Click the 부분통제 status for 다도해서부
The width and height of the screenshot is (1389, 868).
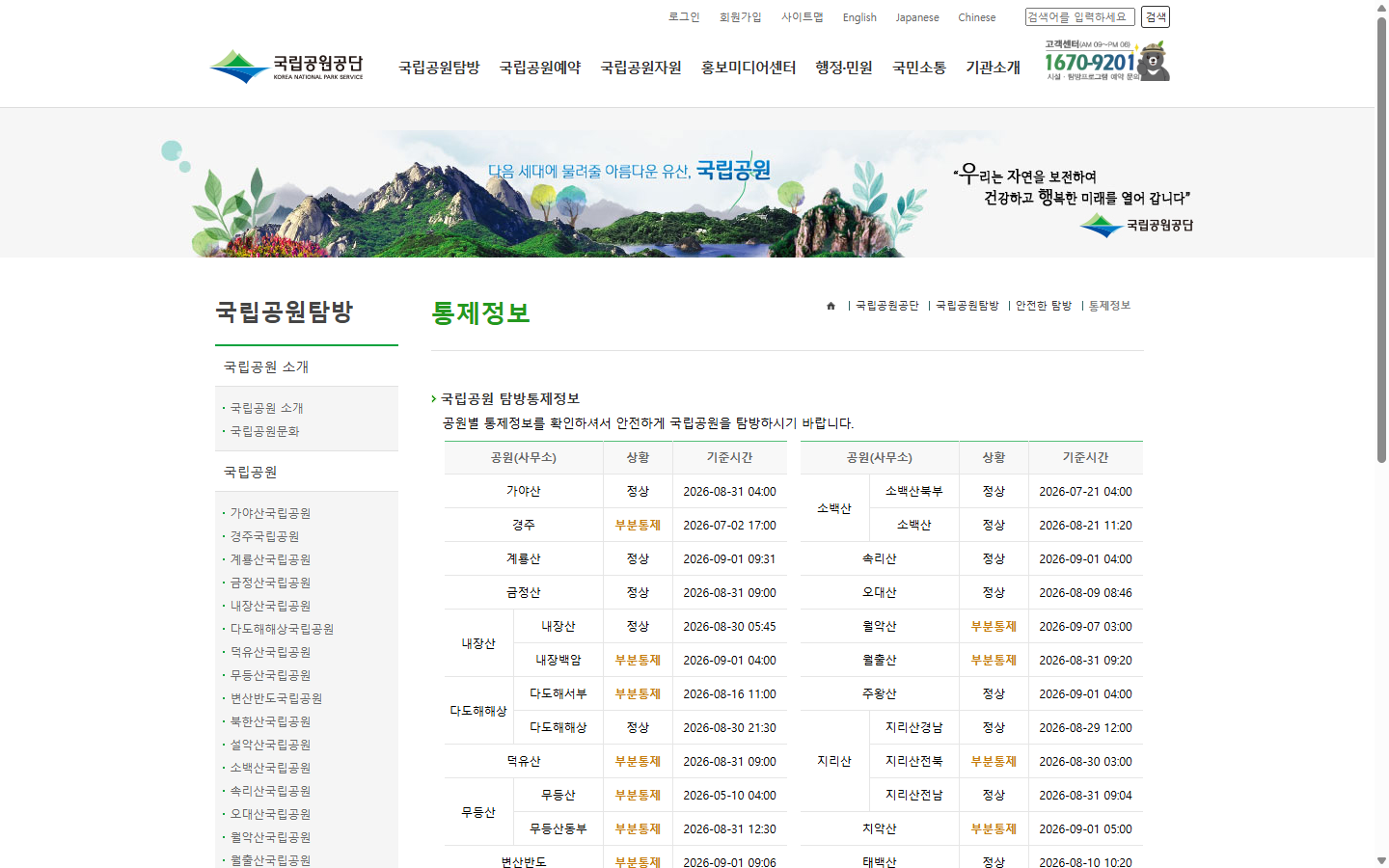(638, 693)
